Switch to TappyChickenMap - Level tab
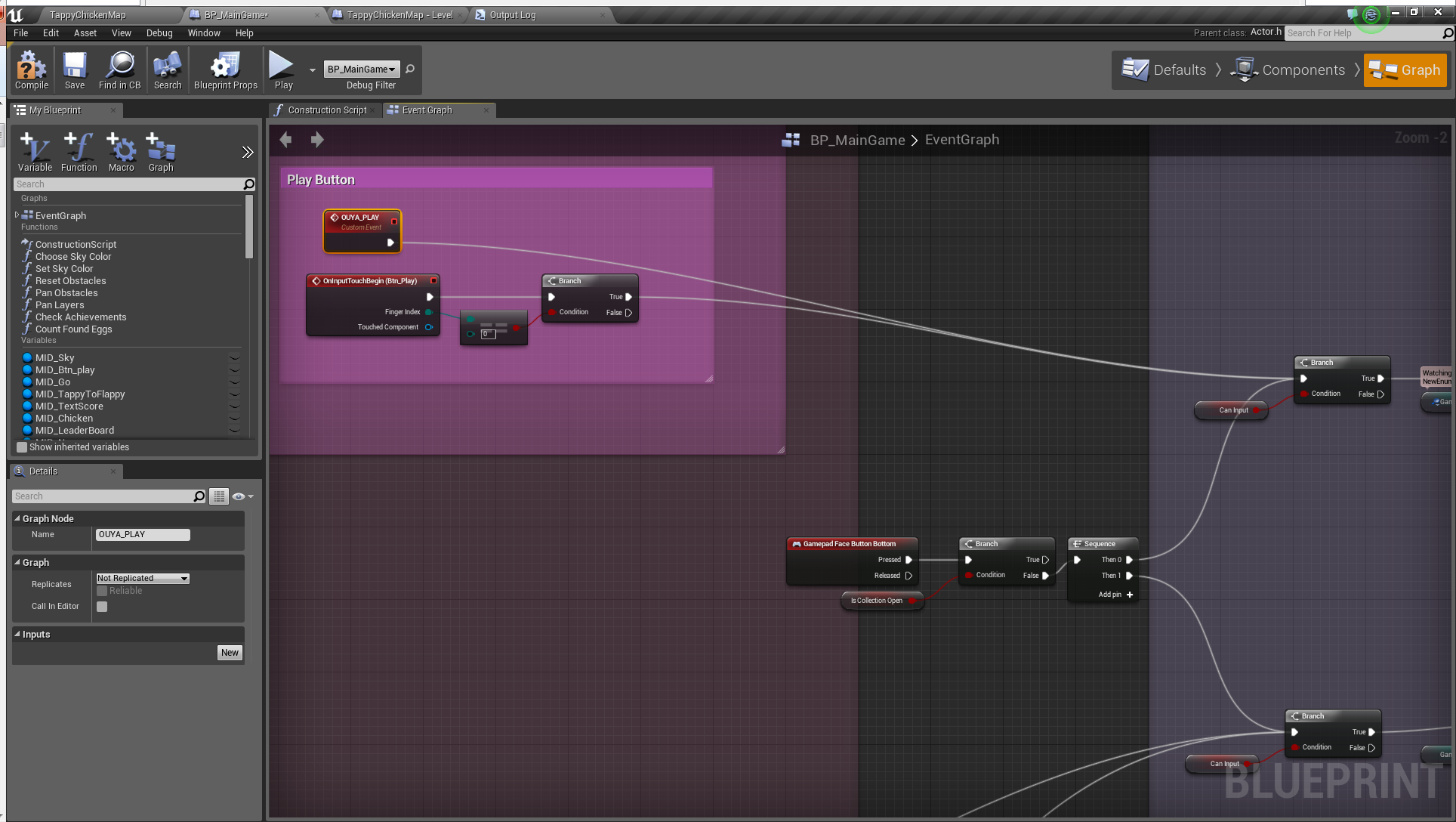This screenshot has height=822, width=1456. click(x=399, y=15)
